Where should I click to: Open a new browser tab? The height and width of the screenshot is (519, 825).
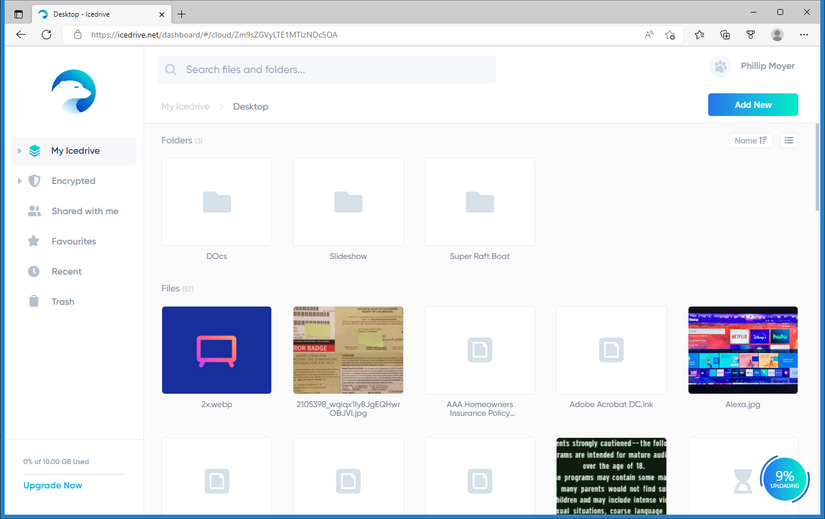pyautogui.click(x=182, y=14)
